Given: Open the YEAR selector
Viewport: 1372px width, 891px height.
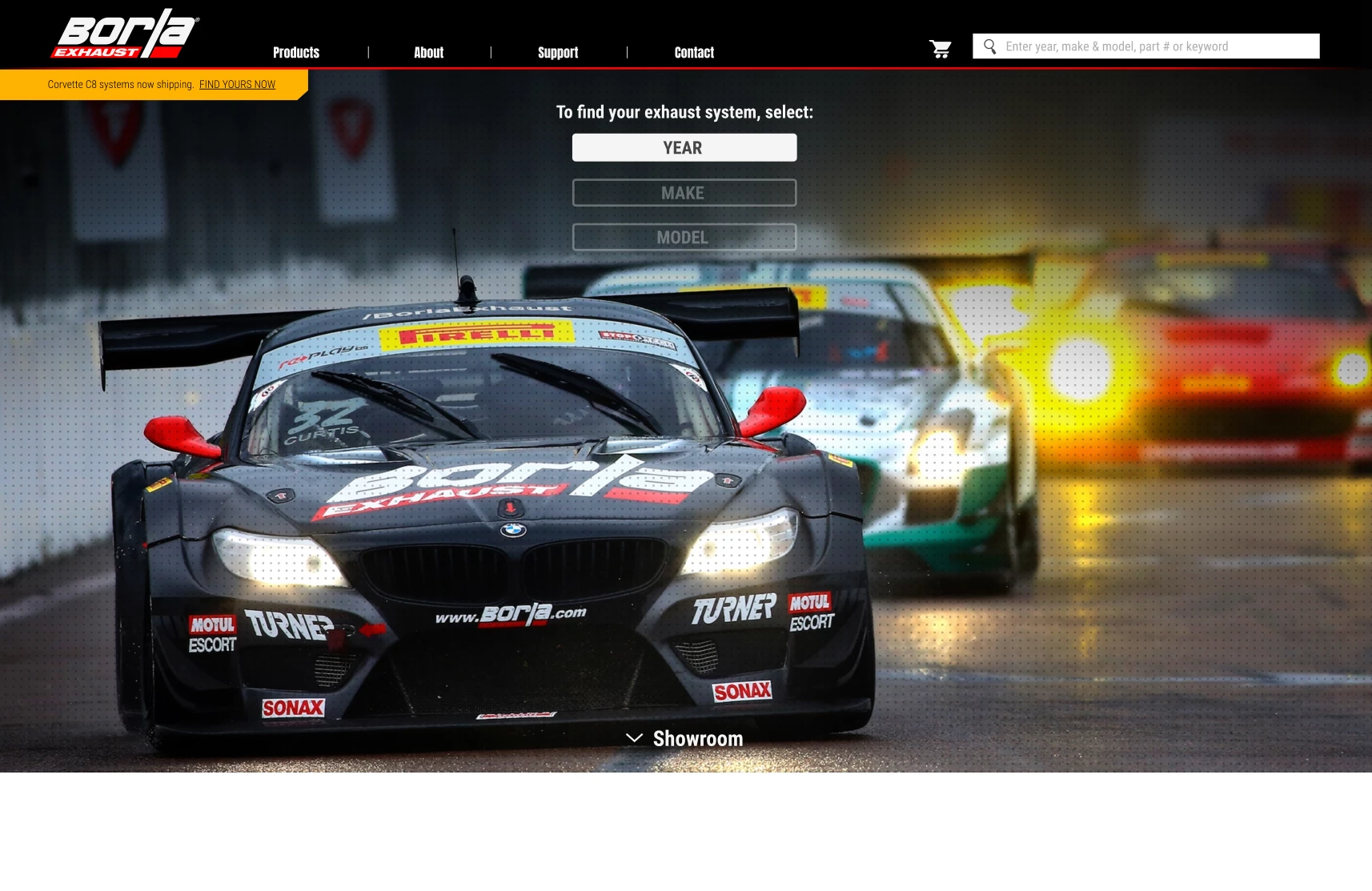Looking at the screenshot, I should click(x=684, y=147).
